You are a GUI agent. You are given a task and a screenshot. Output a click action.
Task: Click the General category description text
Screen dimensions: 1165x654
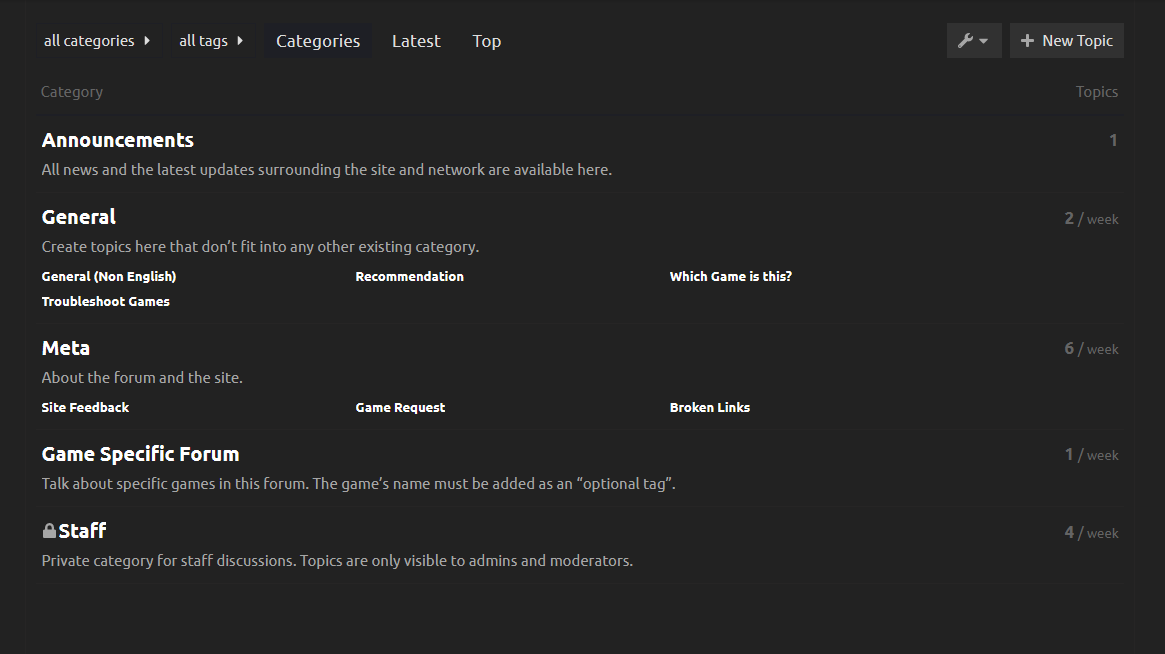(260, 247)
